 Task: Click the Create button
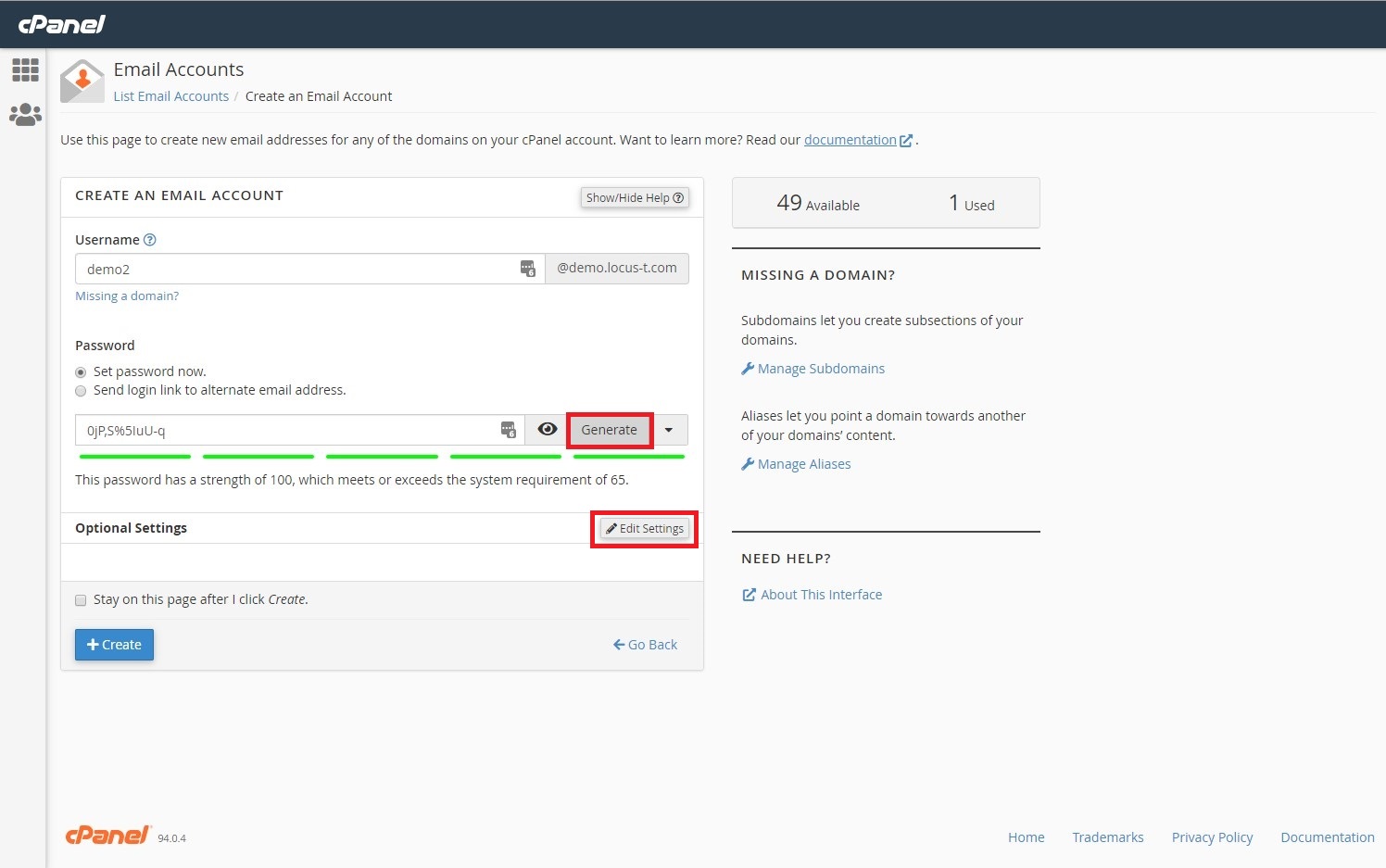coord(114,645)
